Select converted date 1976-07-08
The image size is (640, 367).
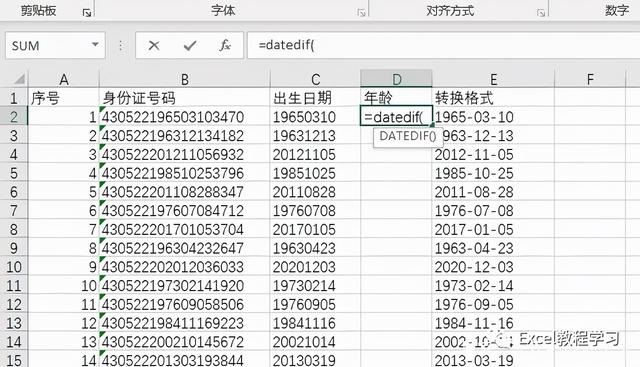(493, 211)
